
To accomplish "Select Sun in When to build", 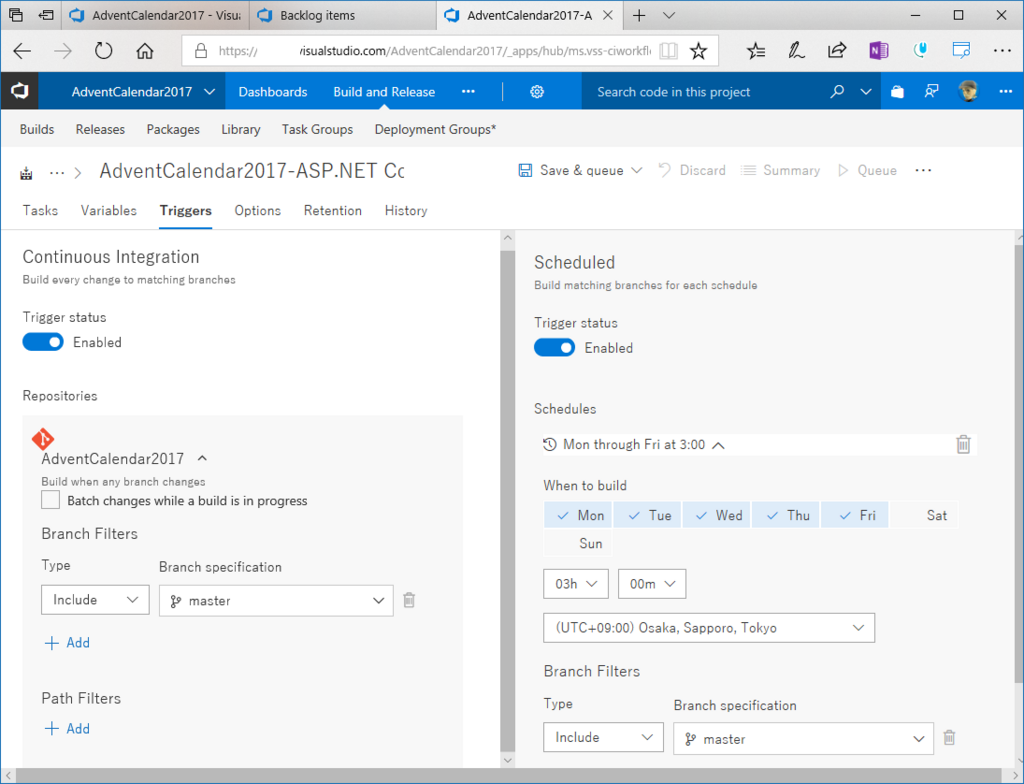I will point(578,543).
